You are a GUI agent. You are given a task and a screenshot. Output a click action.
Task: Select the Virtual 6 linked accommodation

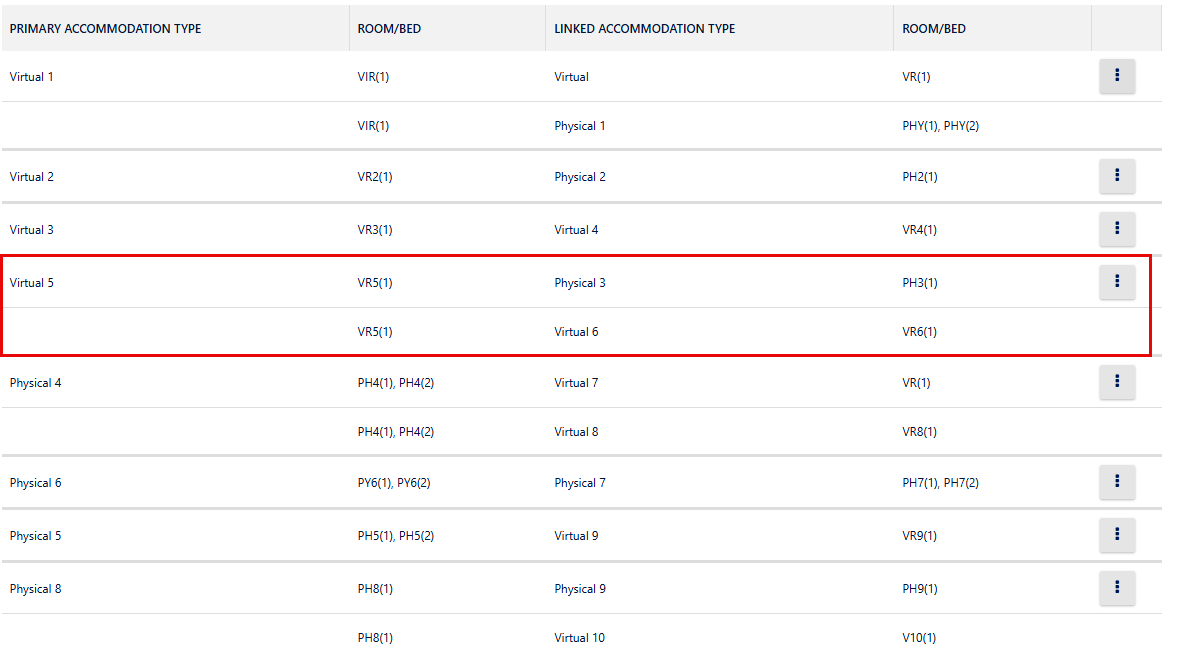[576, 332]
